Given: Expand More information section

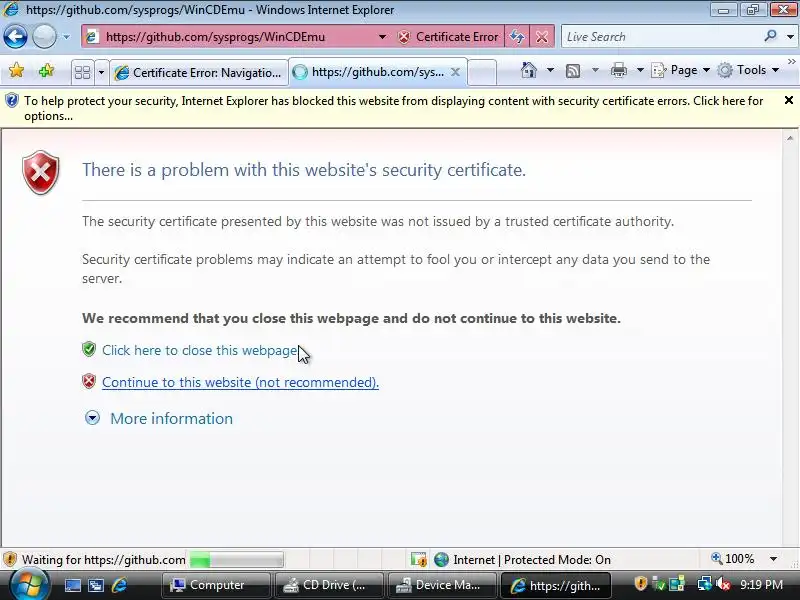Looking at the screenshot, I should point(92,418).
